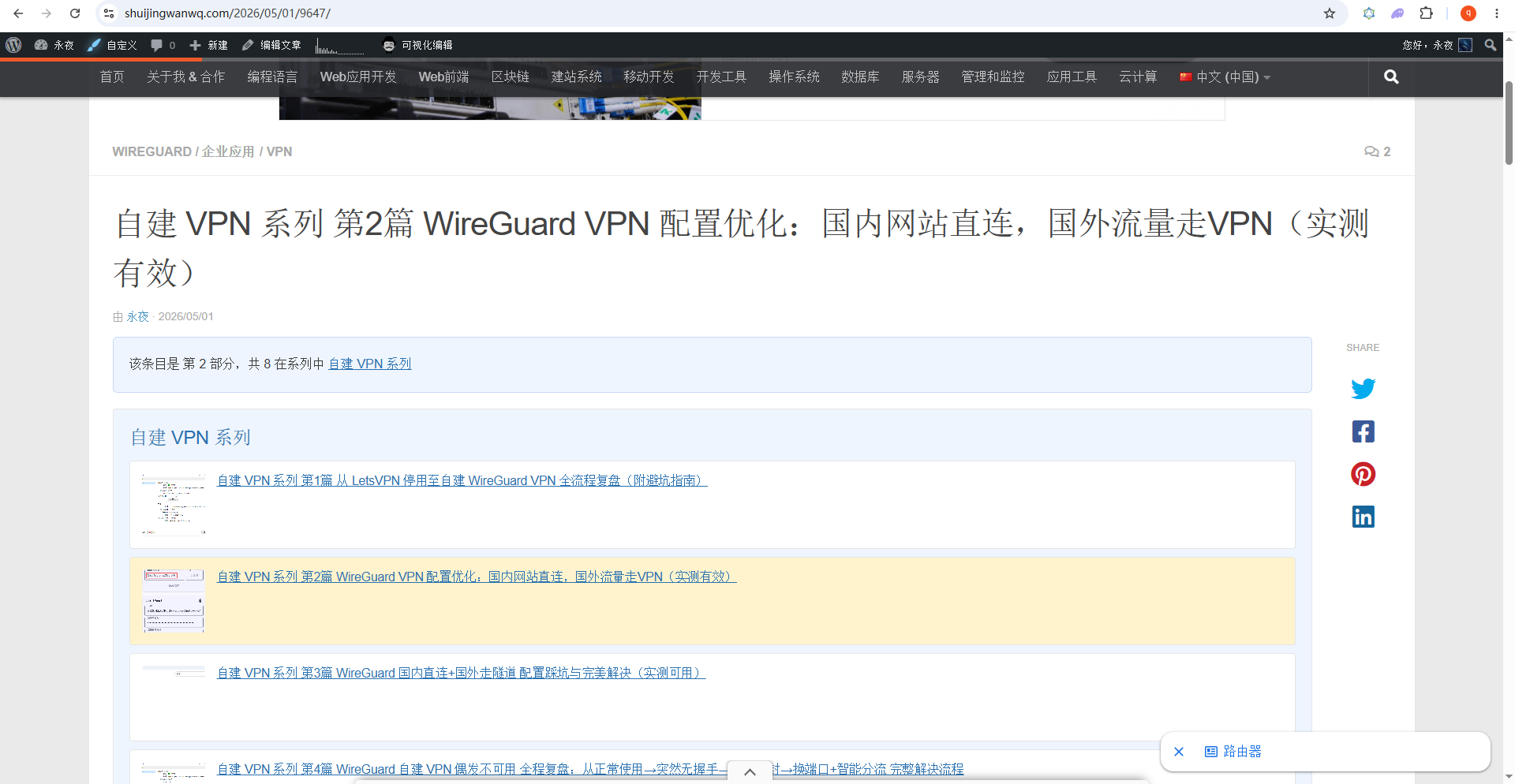Bookmark this page with the star
Viewport: 1515px width, 784px height.
(x=1330, y=13)
